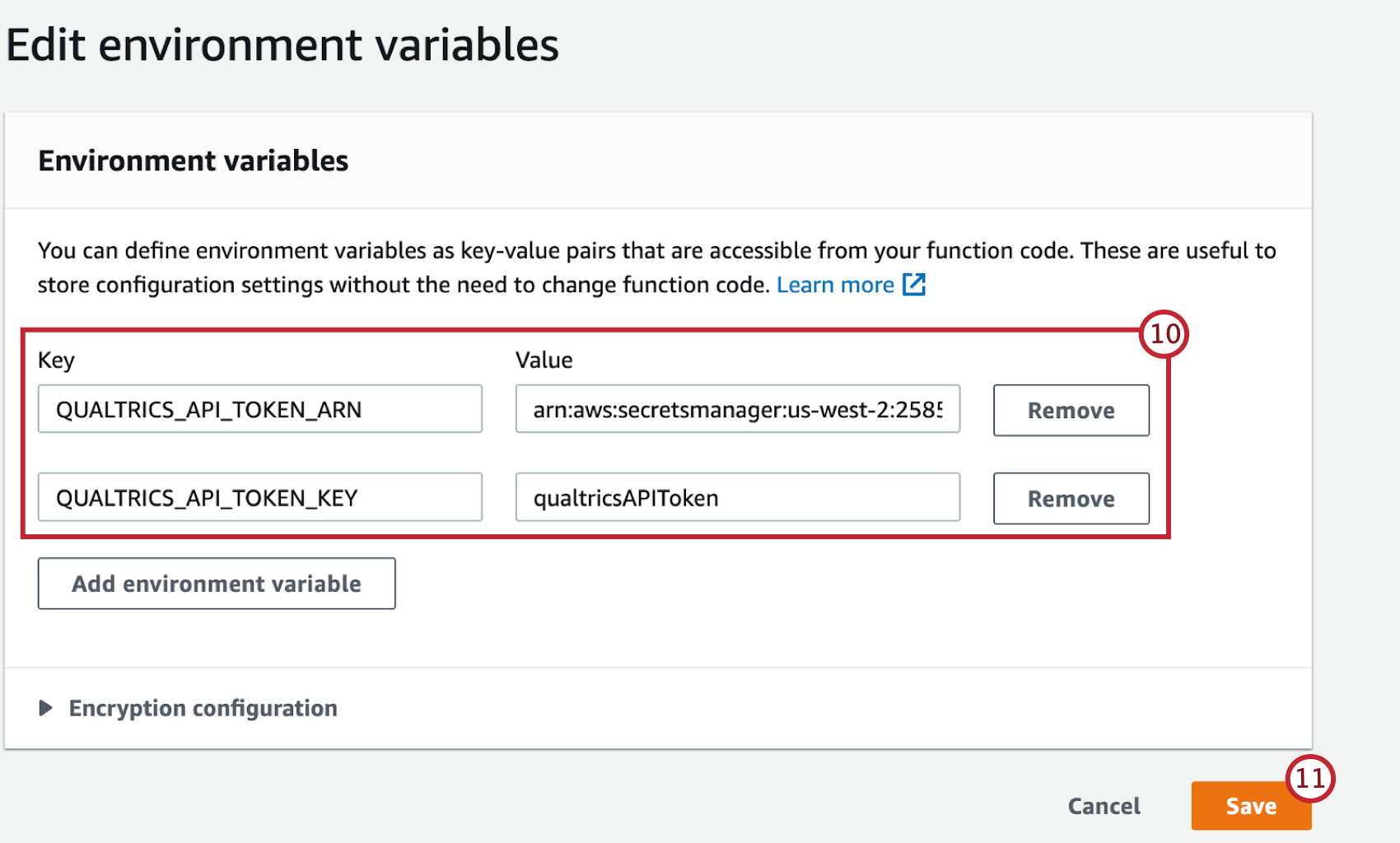This screenshot has width=1400, height=843.
Task: Click the annotation circle labeled 11
Action: 1311,777
